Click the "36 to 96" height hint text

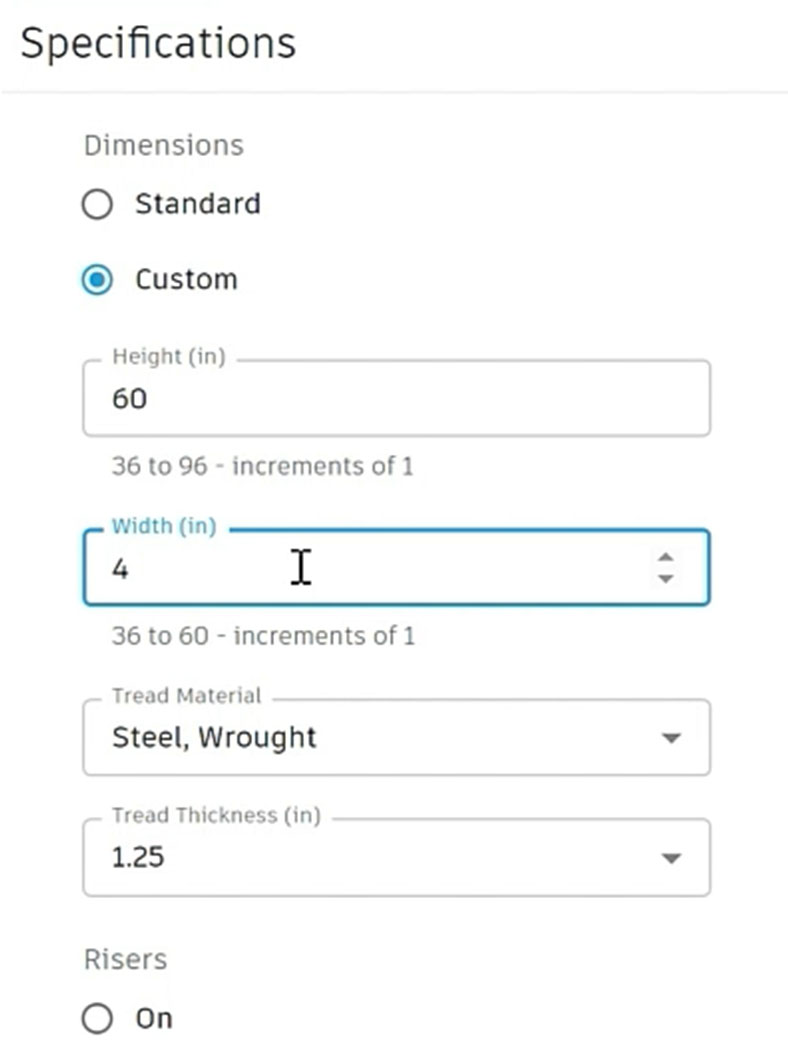[x=262, y=466]
